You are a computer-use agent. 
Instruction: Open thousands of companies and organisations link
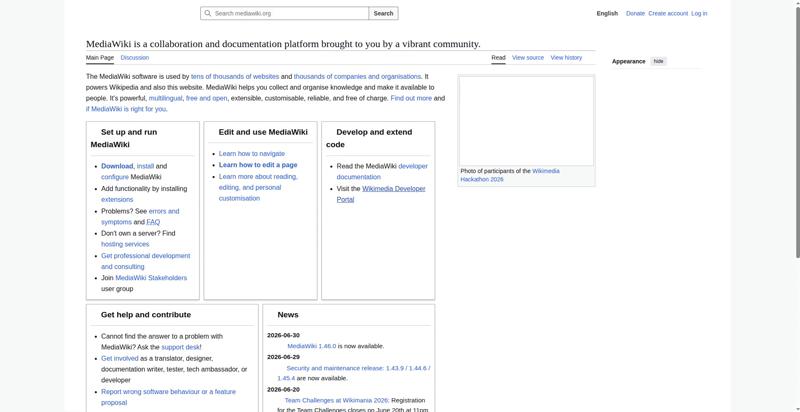(357, 76)
